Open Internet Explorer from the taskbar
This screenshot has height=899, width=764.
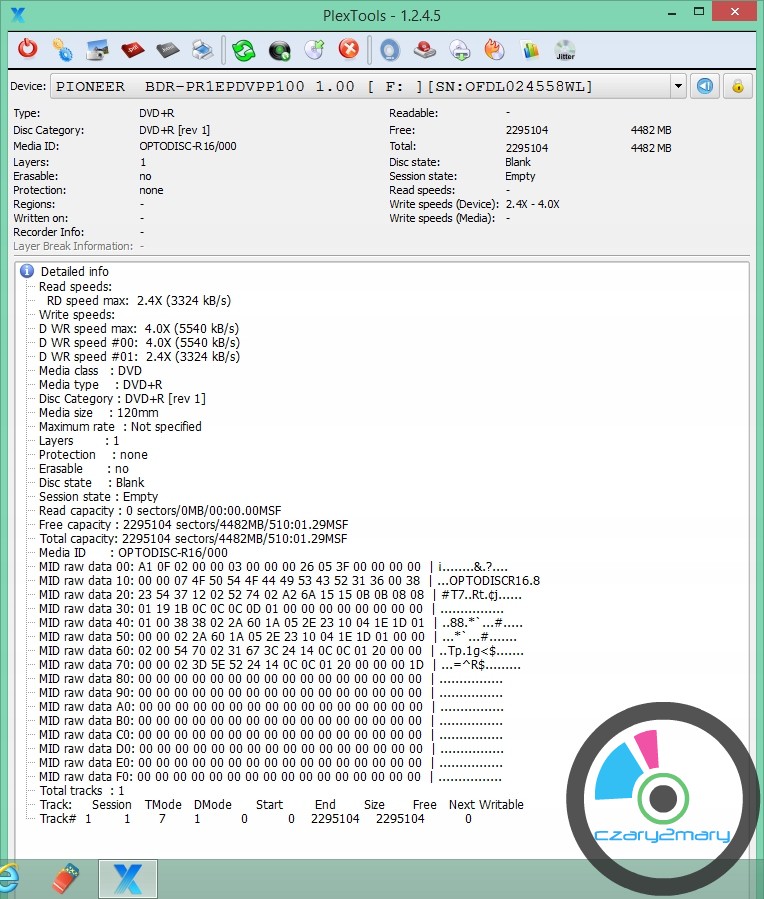click(8, 878)
